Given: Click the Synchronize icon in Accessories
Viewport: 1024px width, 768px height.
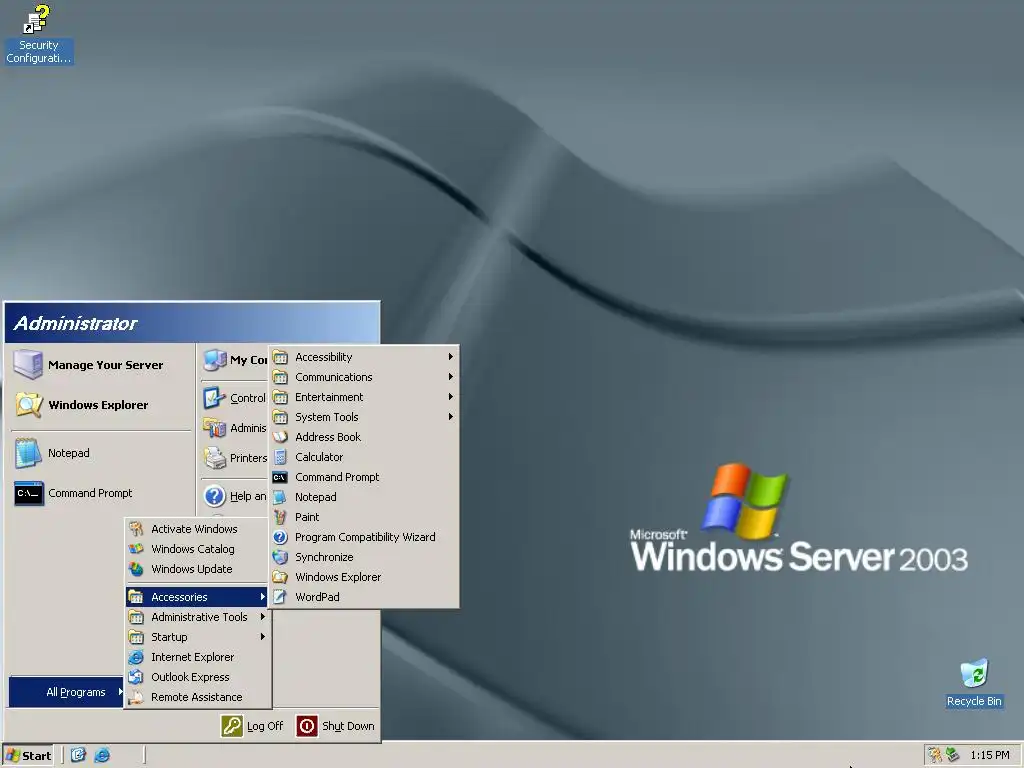Looking at the screenshot, I should point(280,557).
